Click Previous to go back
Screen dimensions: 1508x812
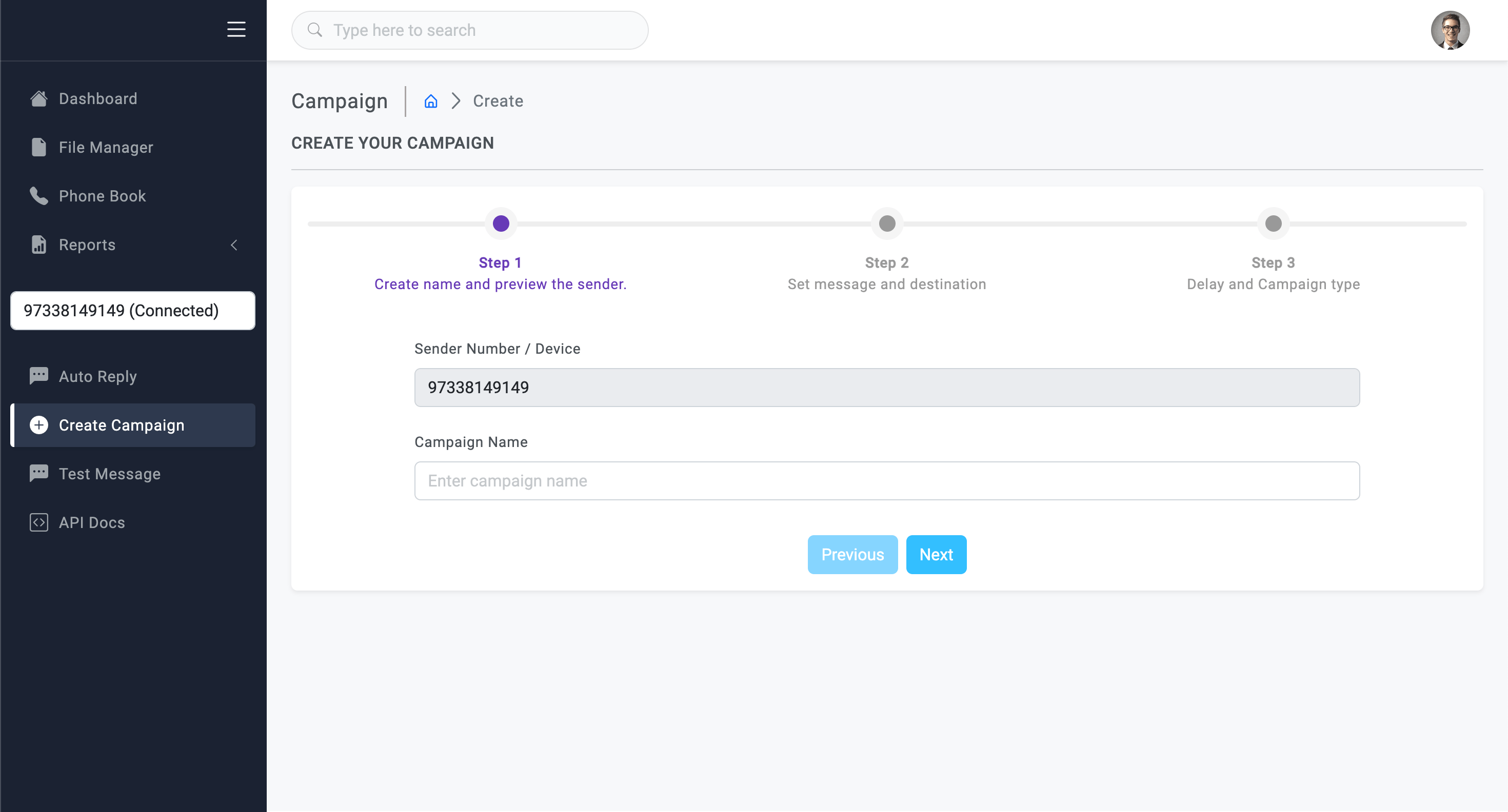(853, 554)
